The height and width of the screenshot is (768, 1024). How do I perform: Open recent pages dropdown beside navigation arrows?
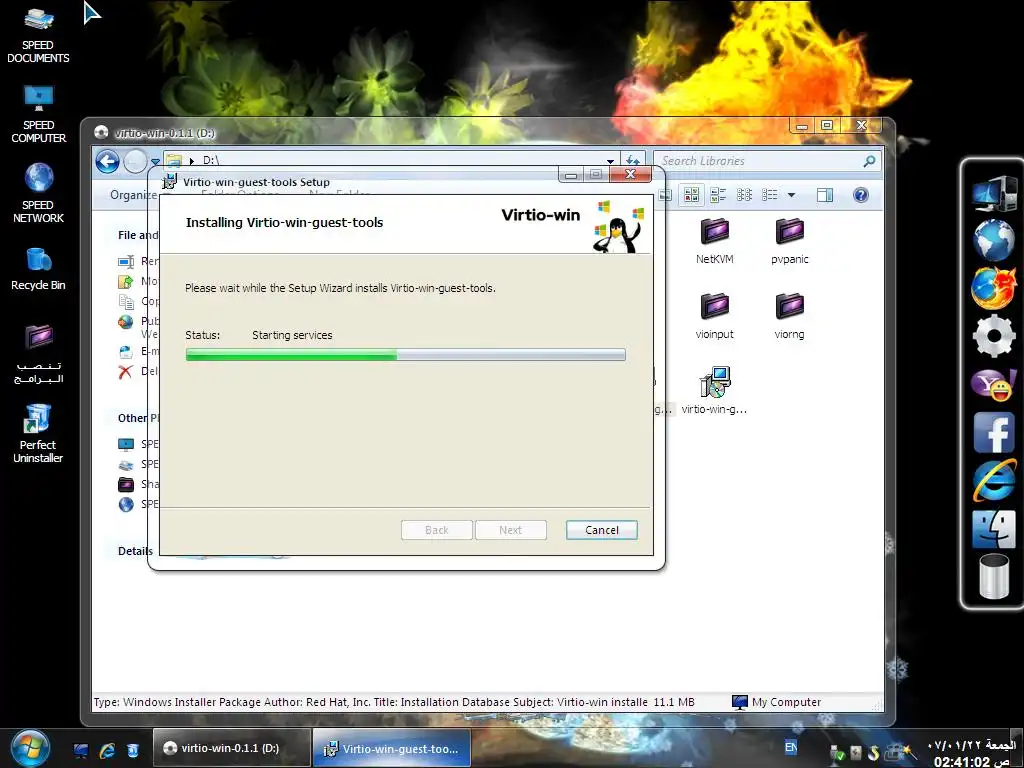pyautogui.click(x=155, y=161)
